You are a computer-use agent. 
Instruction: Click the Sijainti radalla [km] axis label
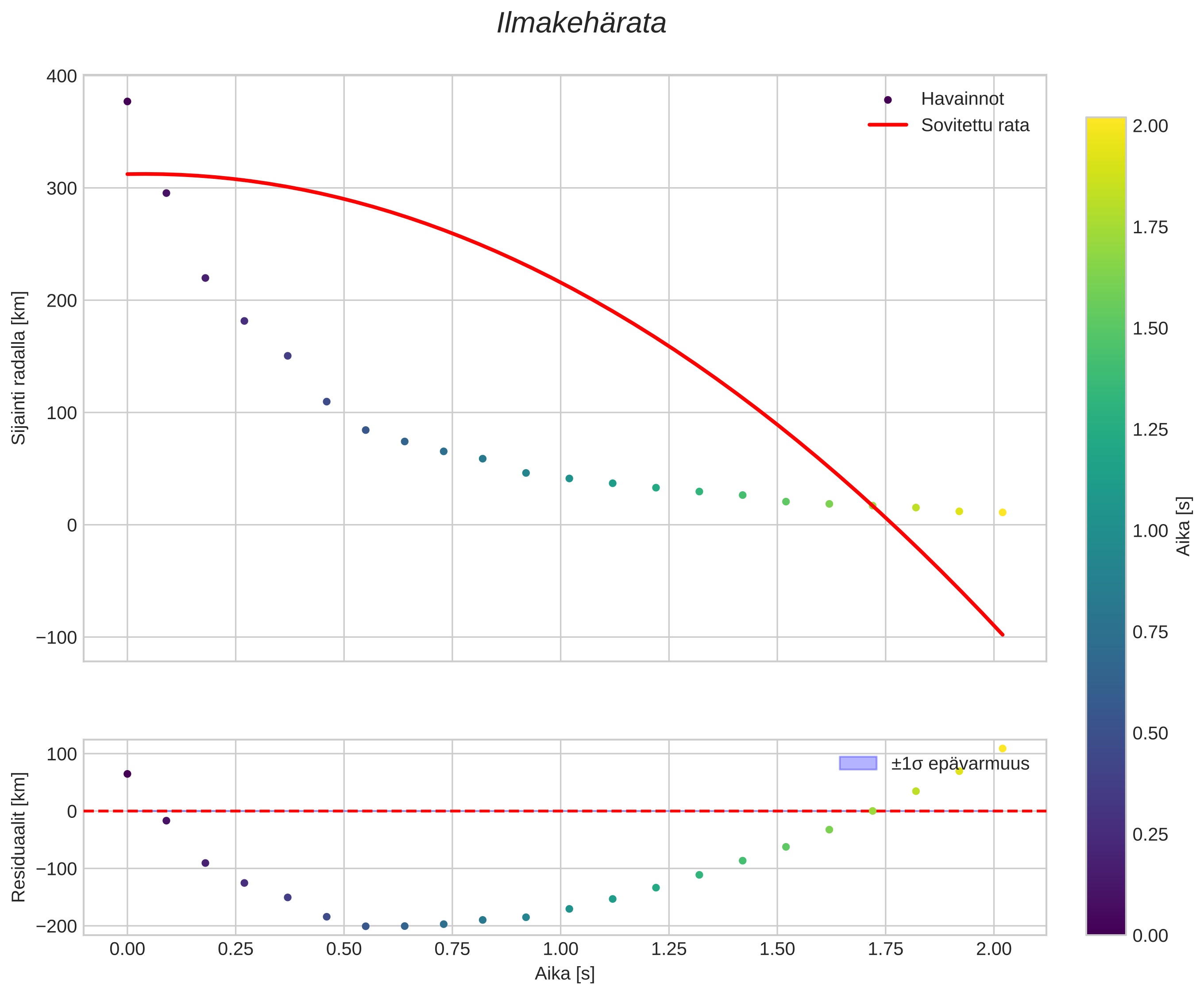tap(19, 368)
